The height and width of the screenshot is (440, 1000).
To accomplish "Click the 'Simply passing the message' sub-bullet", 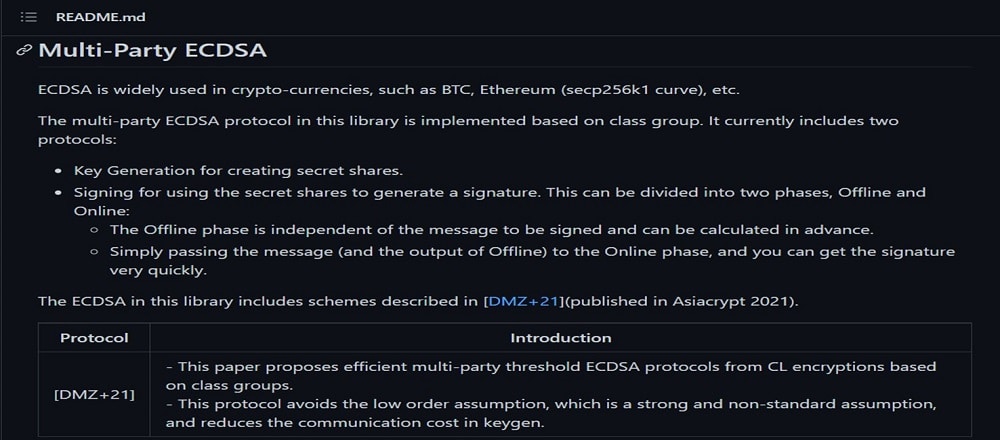I will pyautogui.click(x=532, y=261).
